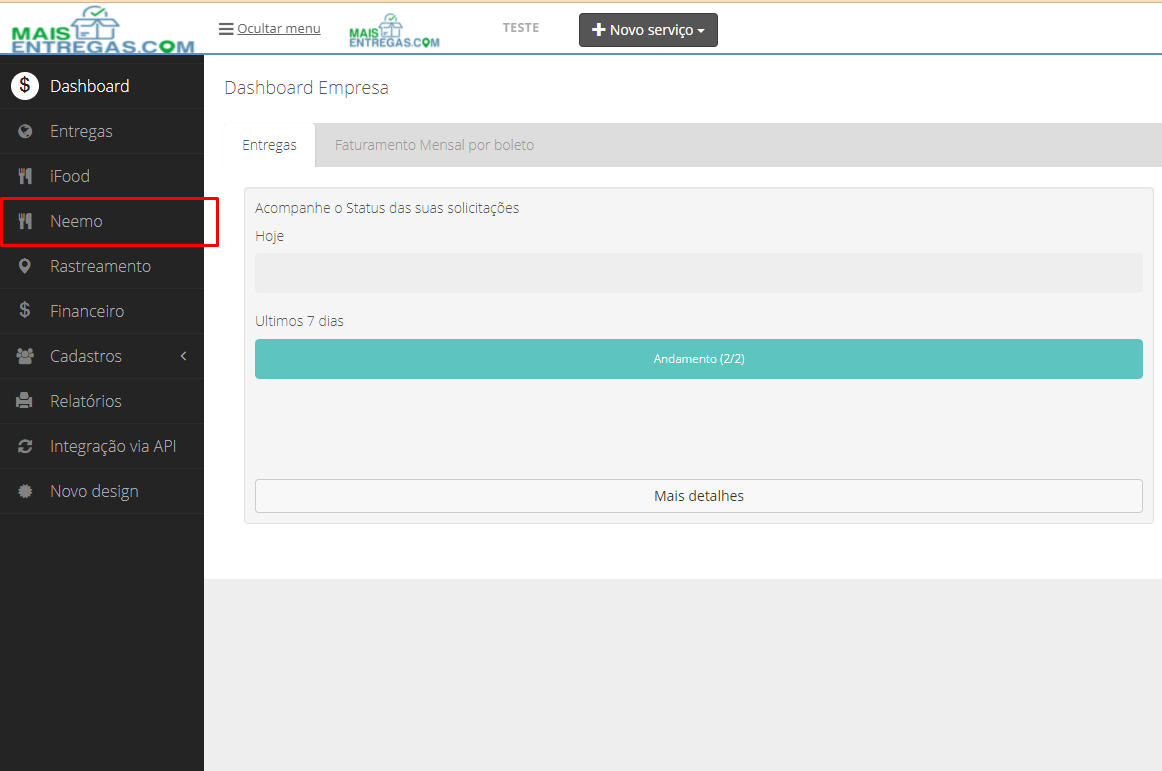Click the Rastreamento map pin icon

pyautogui.click(x=25, y=266)
